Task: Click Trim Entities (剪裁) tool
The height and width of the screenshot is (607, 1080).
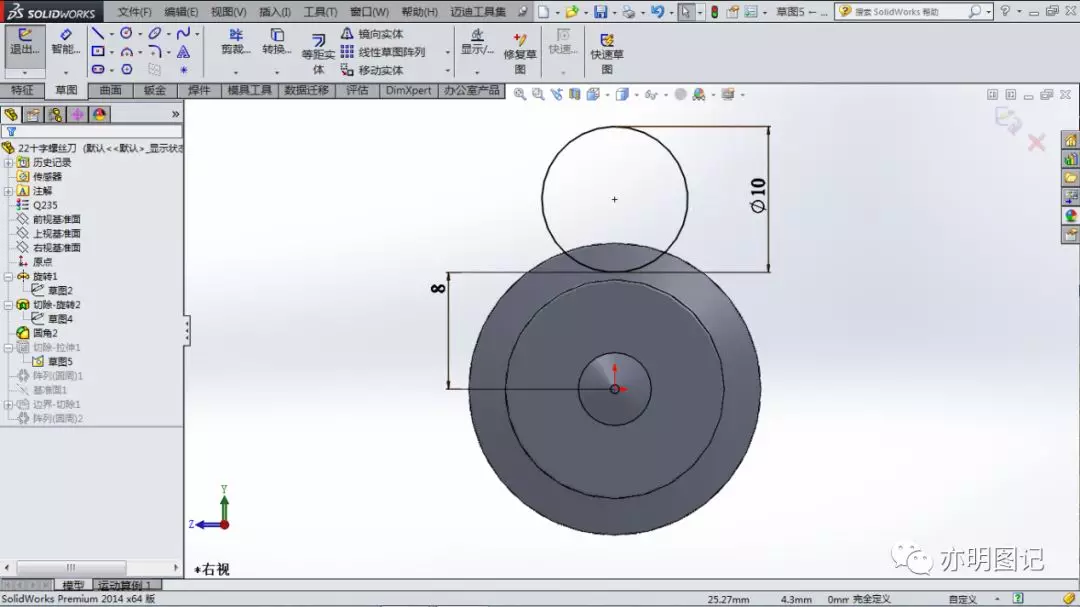Action: pyautogui.click(x=236, y=41)
